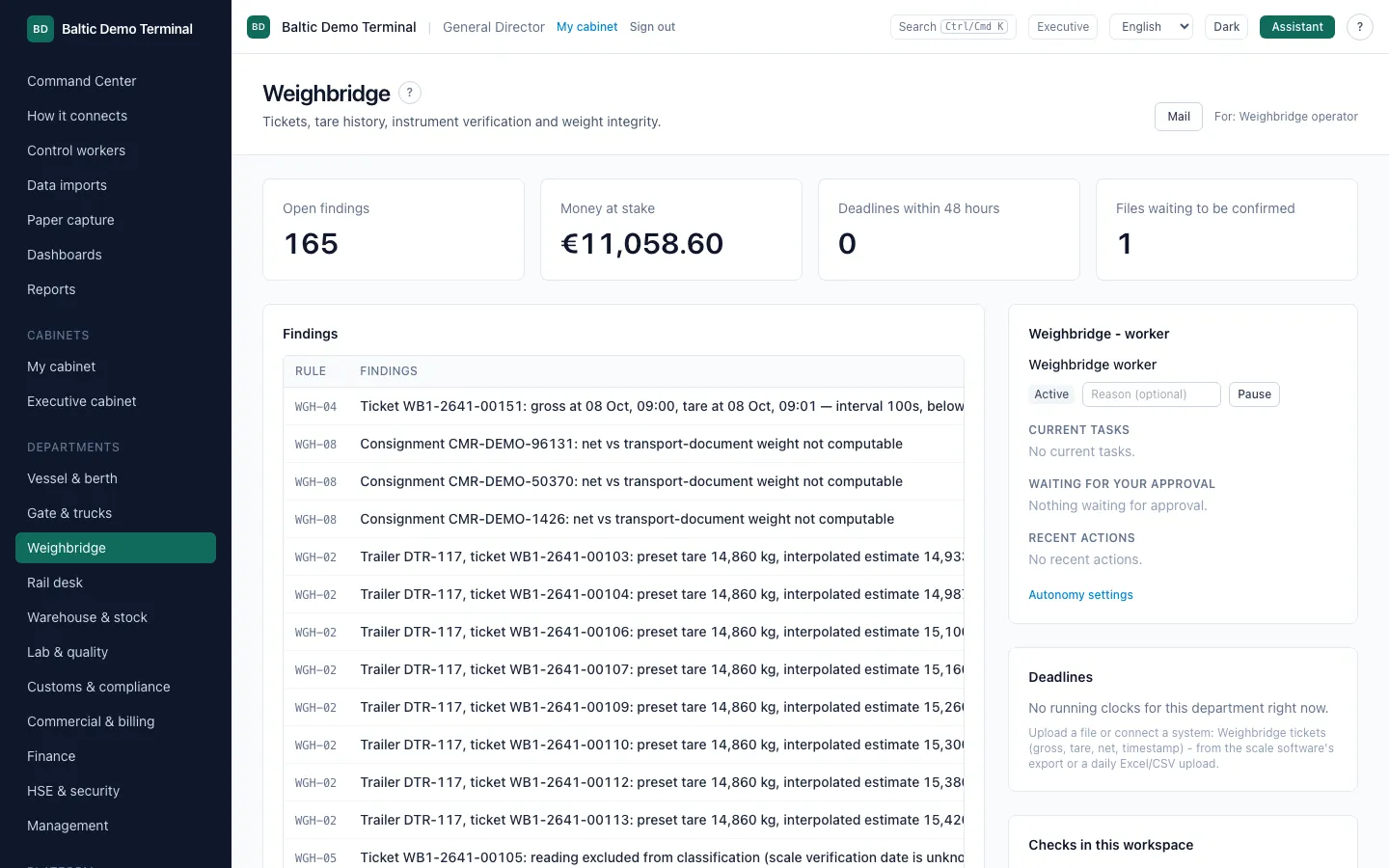Click the top-right question mark help button
The image size is (1389, 868).
[x=1359, y=27]
